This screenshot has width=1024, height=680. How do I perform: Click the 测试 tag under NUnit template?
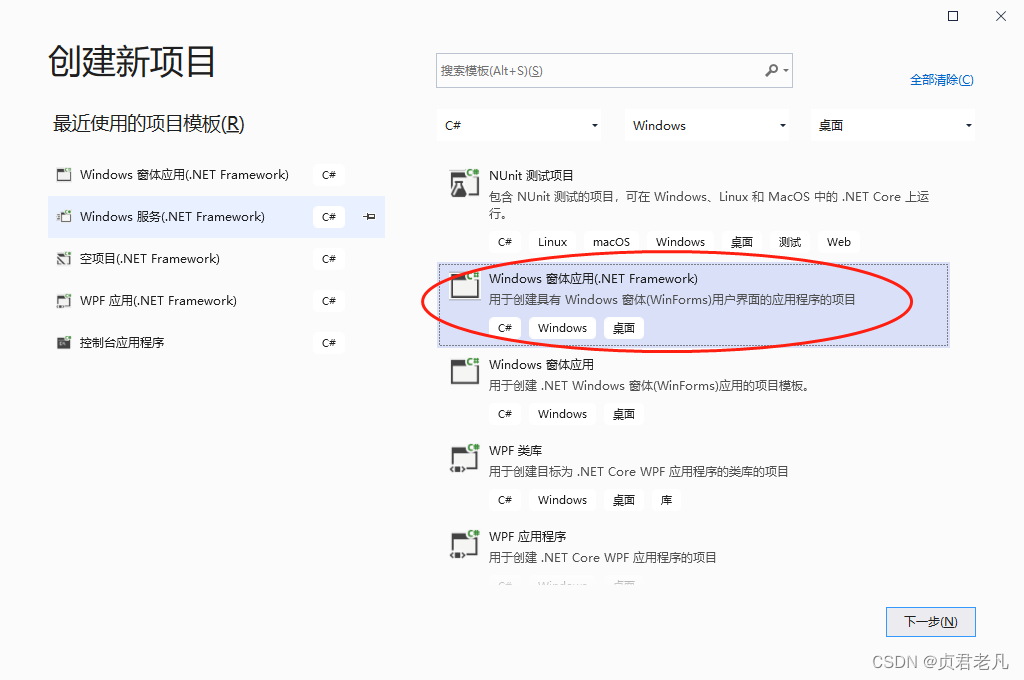pos(790,242)
